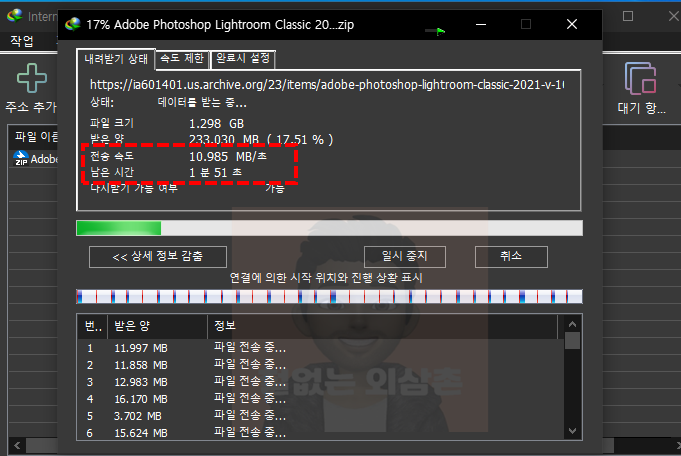This screenshot has height=456, width=681.
Task: Select connection row 1 with 11.997 MB
Action: [321, 348]
